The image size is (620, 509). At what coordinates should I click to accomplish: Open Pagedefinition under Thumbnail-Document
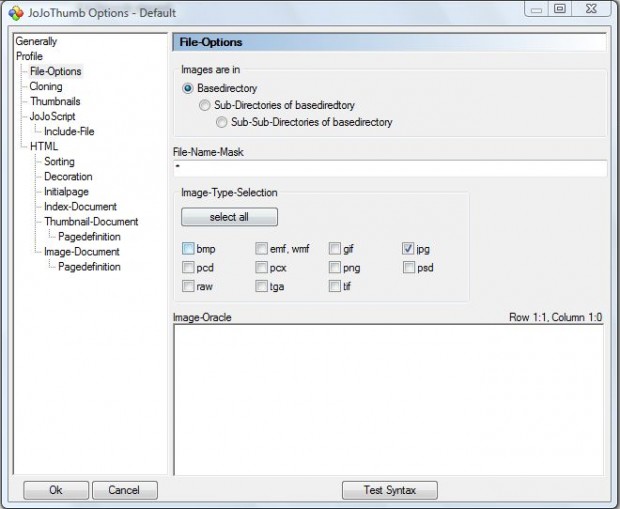click(89, 237)
